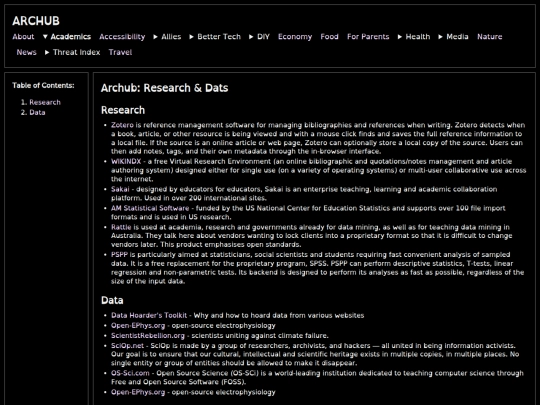
Task: Open the PSPP link
Action: pos(119,255)
